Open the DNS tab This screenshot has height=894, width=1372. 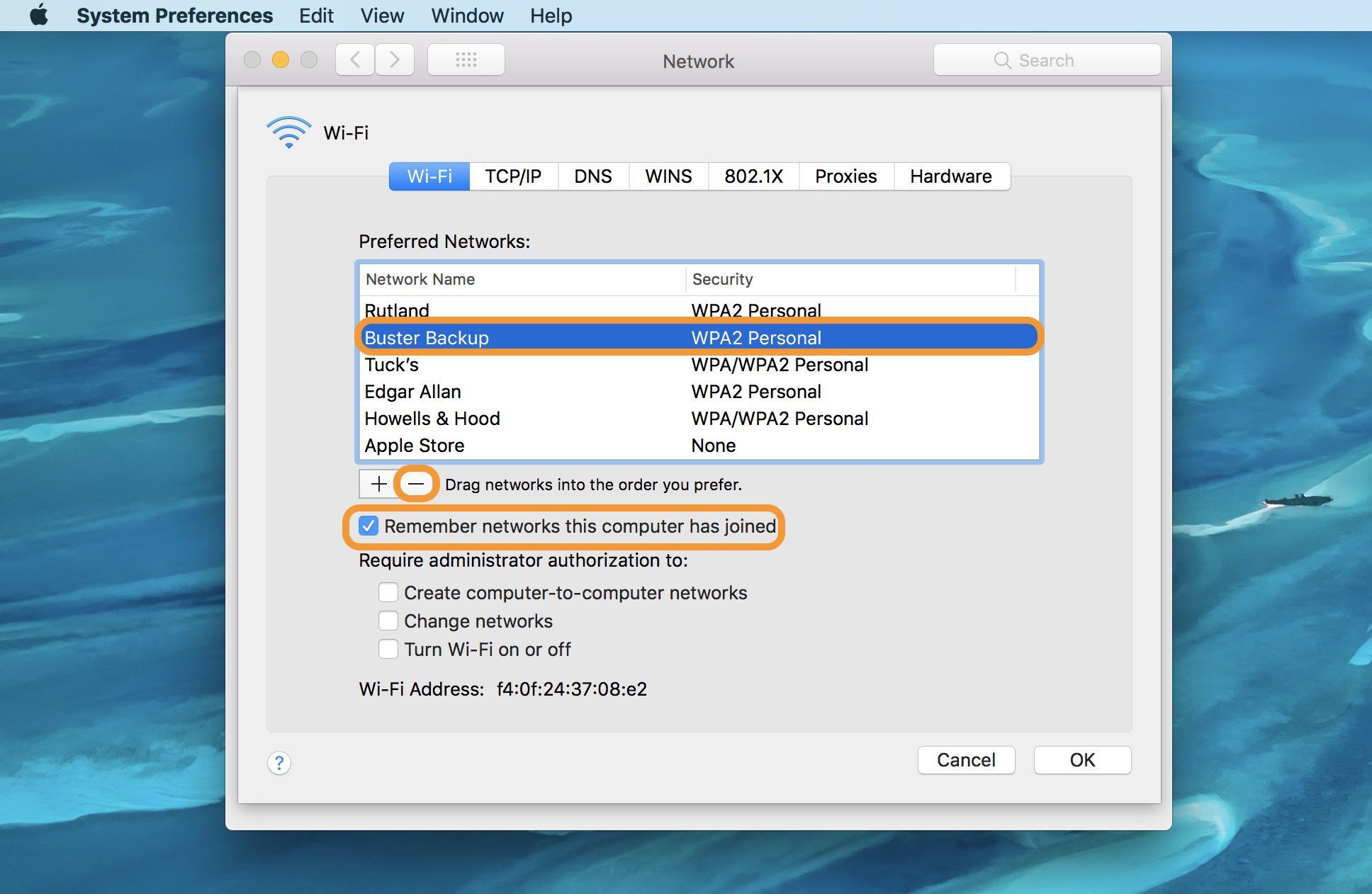click(x=593, y=176)
